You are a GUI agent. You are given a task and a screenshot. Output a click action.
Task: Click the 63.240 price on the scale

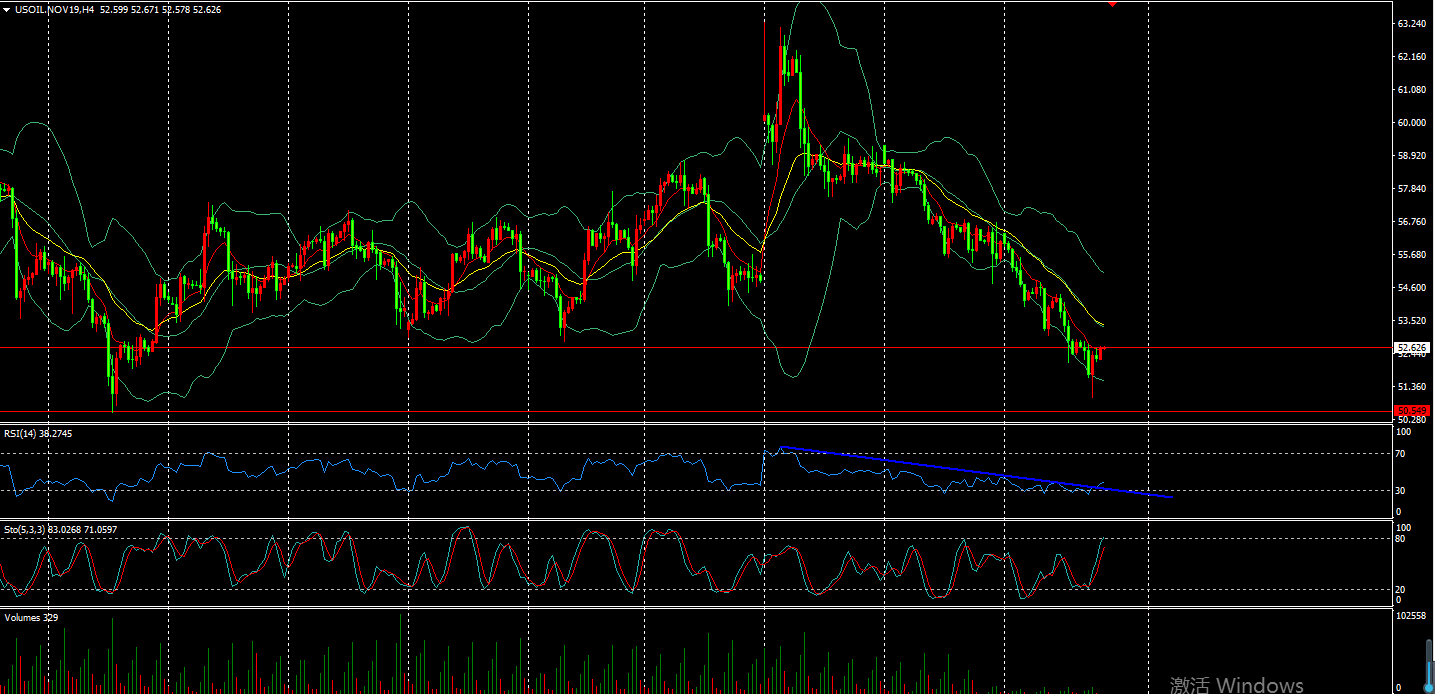[1411, 23]
